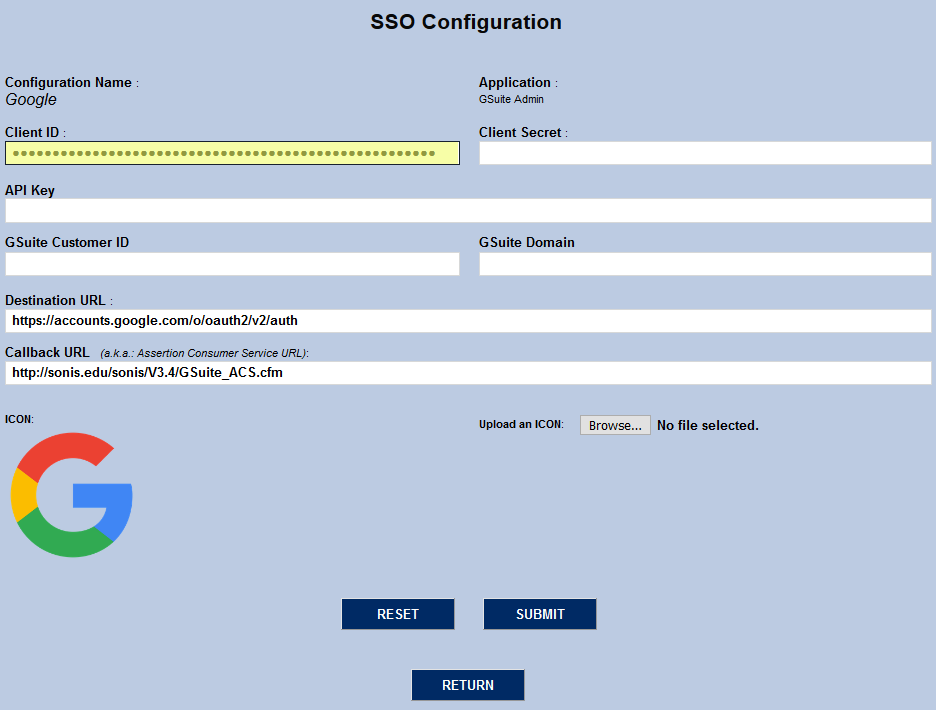Click the 'No file selected.' text
Viewport: 936px width, 710px height.
click(x=707, y=426)
